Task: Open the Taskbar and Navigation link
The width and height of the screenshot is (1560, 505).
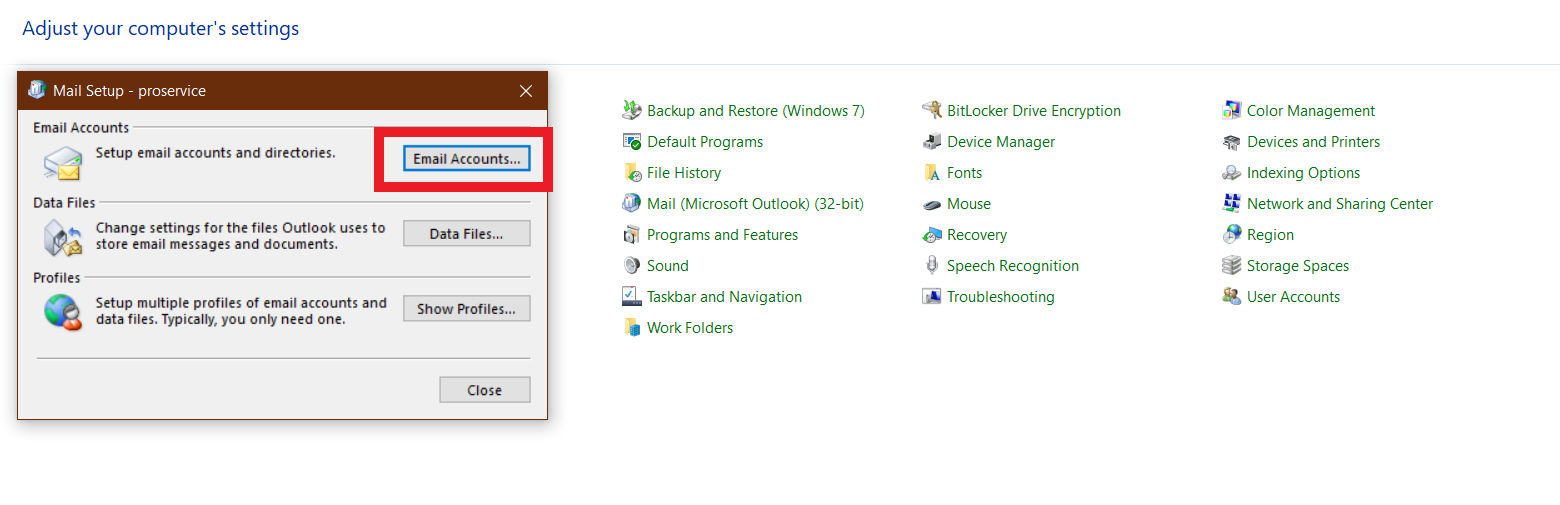Action: pyautogui.click(x=724, y=296)
